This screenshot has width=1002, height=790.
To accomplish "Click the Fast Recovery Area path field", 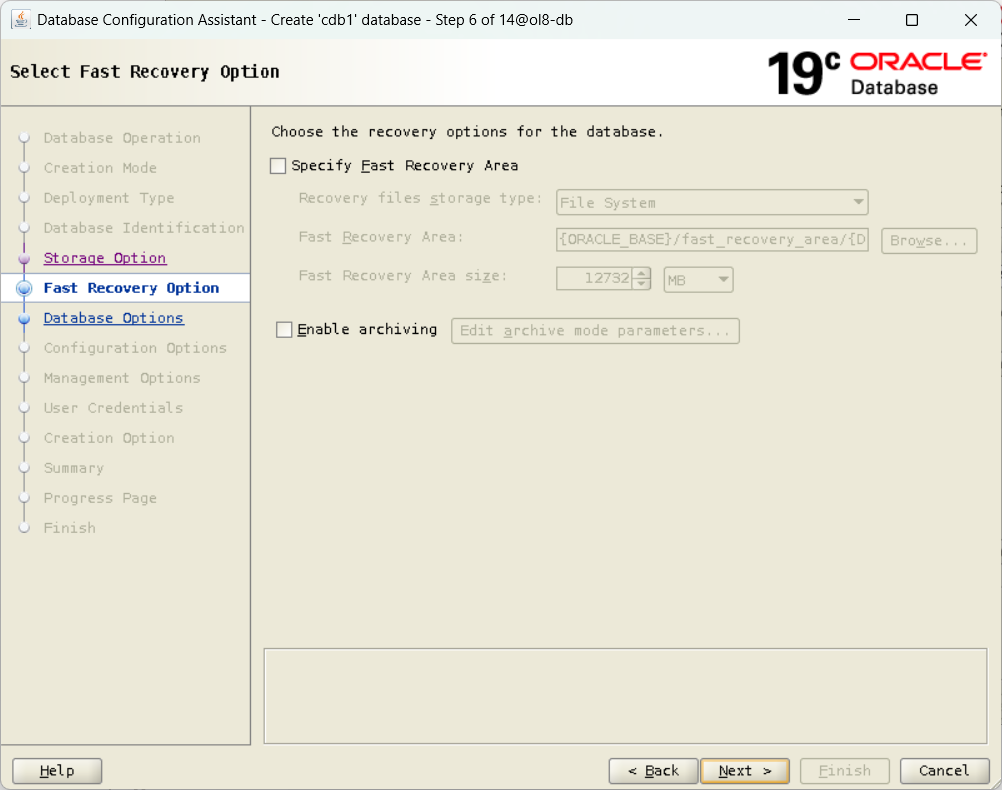I will pos(712,240).
